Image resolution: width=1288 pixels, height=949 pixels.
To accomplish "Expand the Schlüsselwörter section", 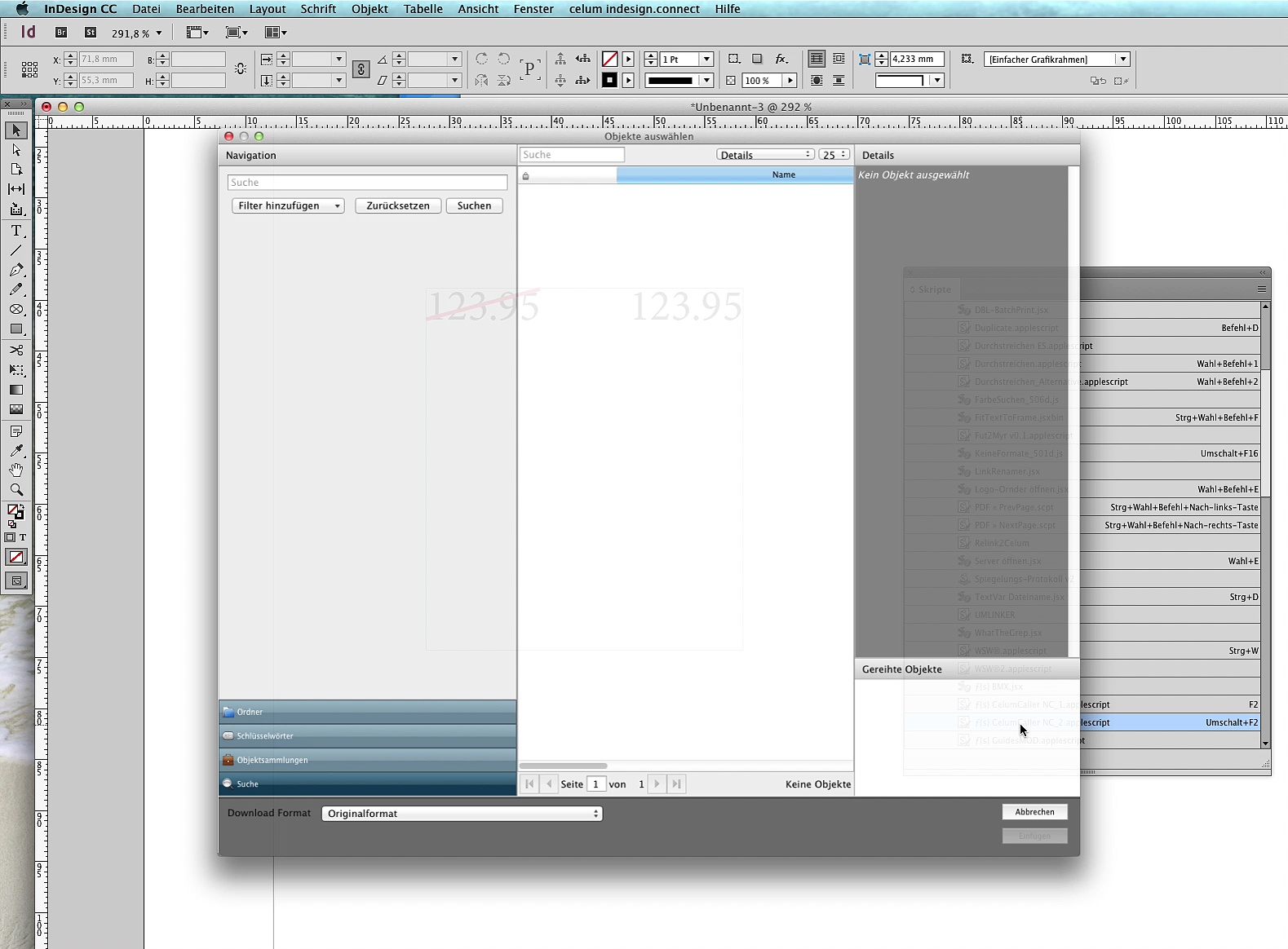I will (x=367, y=735).
